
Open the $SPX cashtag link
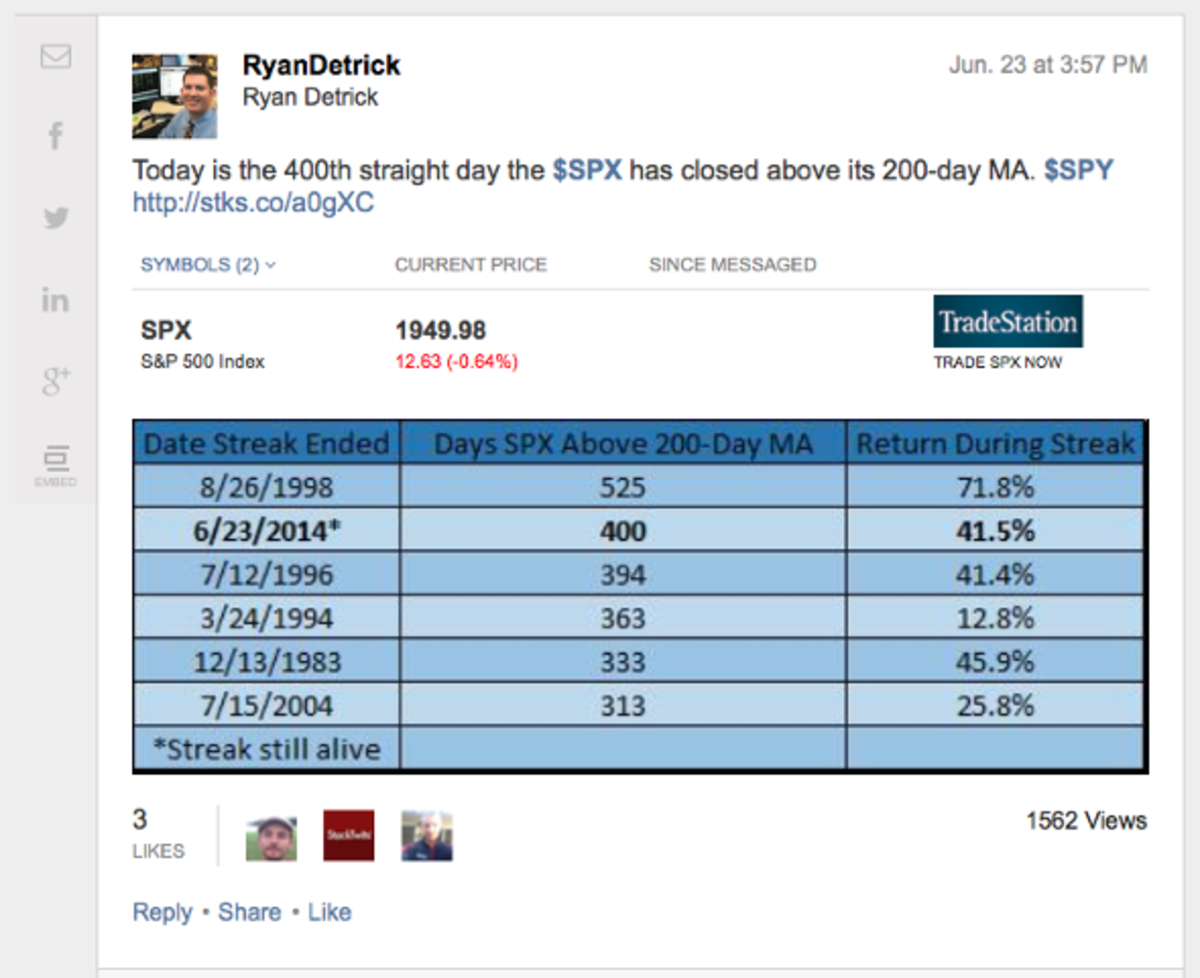coord(587,170)
